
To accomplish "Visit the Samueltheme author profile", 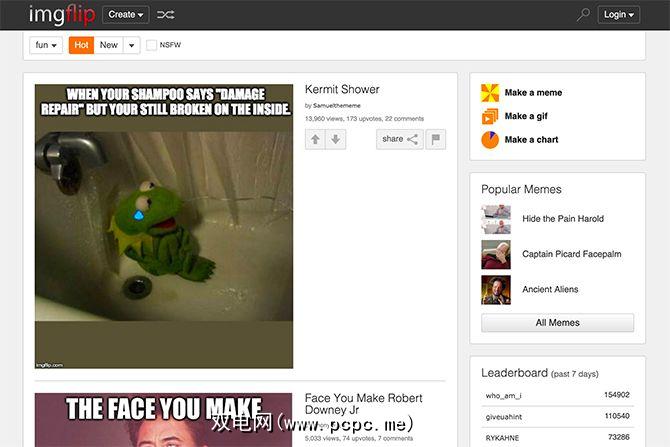I will tap(337, 106).
